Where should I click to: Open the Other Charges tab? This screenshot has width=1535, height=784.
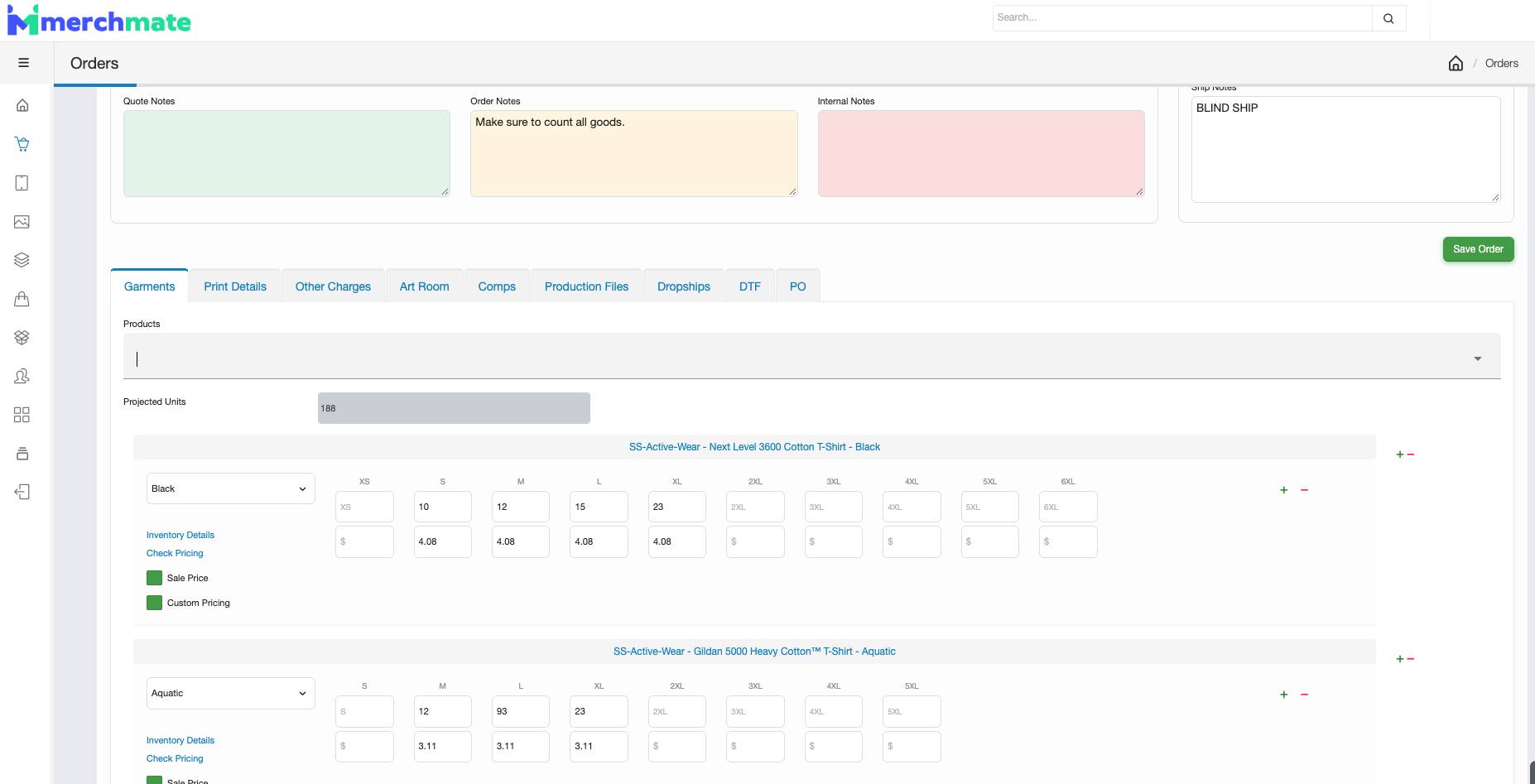coord(333,286)
